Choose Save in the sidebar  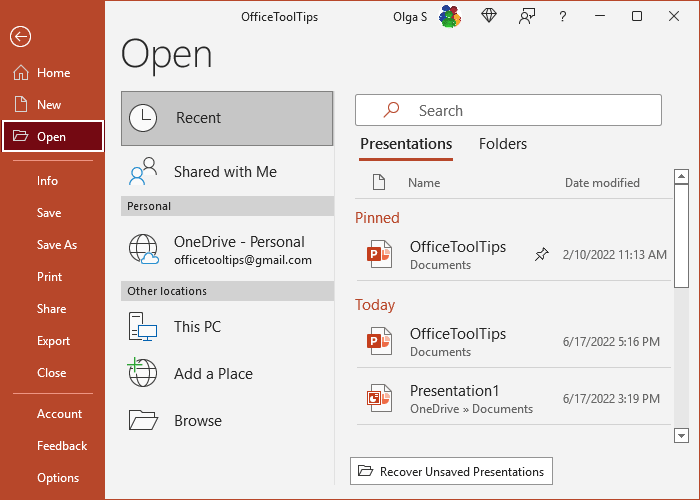coord(53,213)
